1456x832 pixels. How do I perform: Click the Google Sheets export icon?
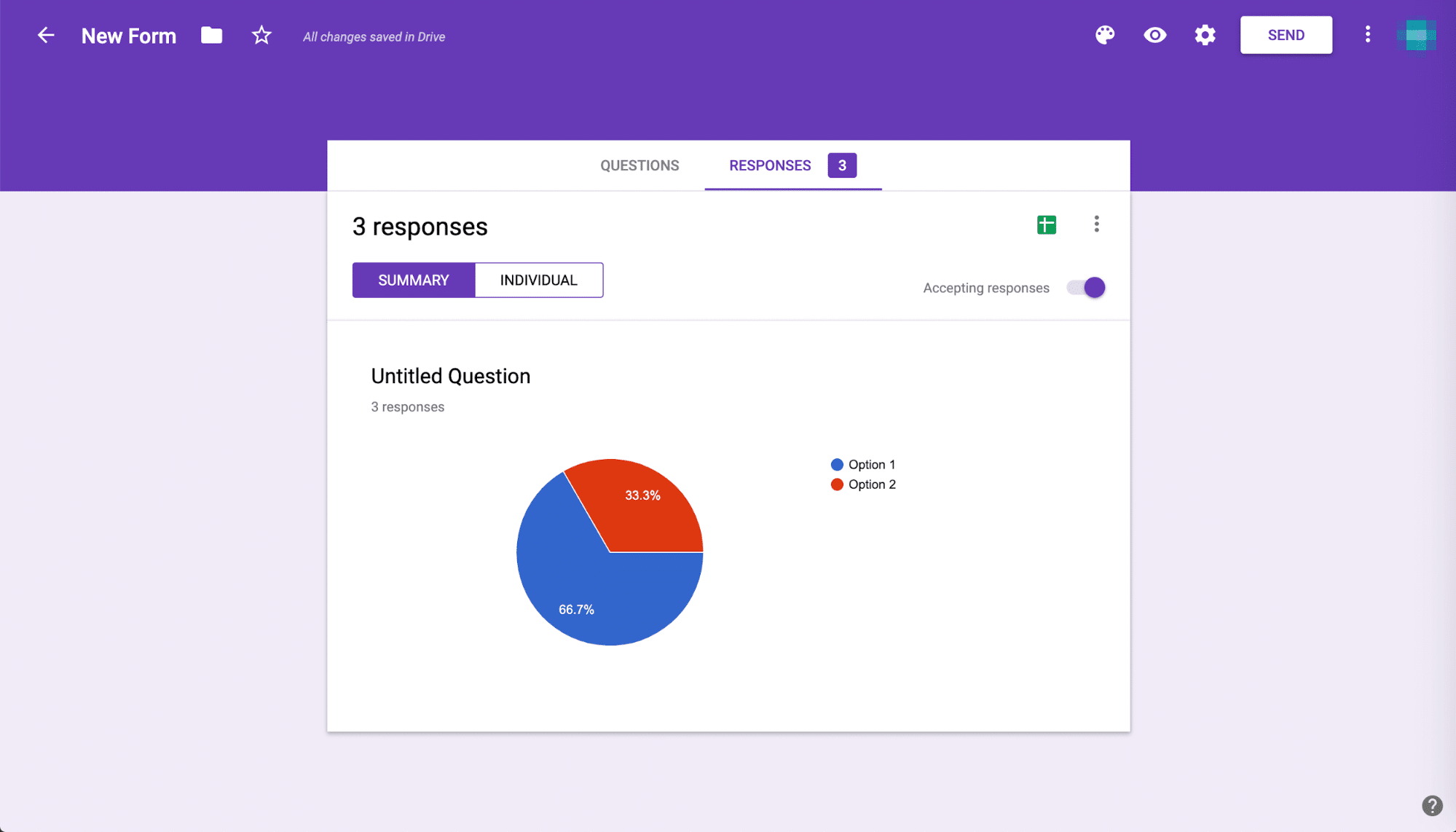pos(1046,224)
